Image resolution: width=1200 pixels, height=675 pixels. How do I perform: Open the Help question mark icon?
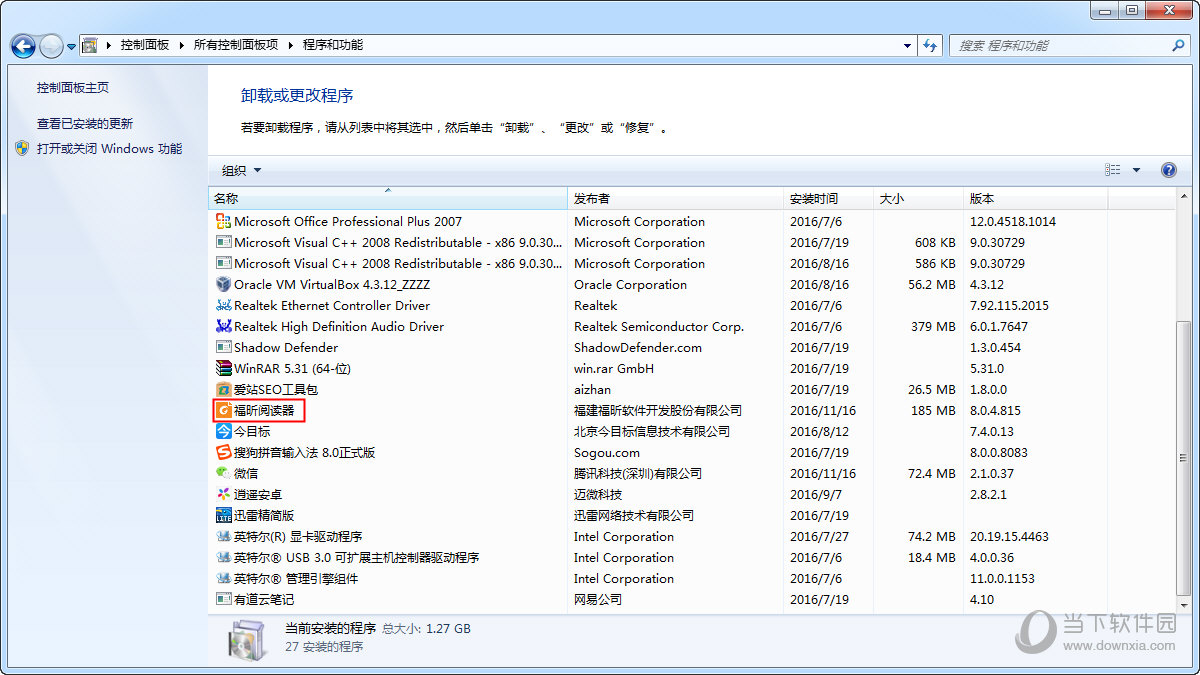point(1168,169)
